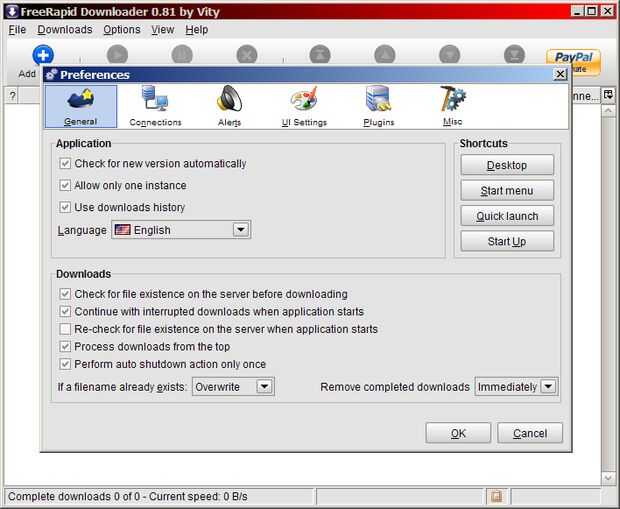Click the US flag in Language combo box
The width and height of the screenshot is (620, 509).
123,229
